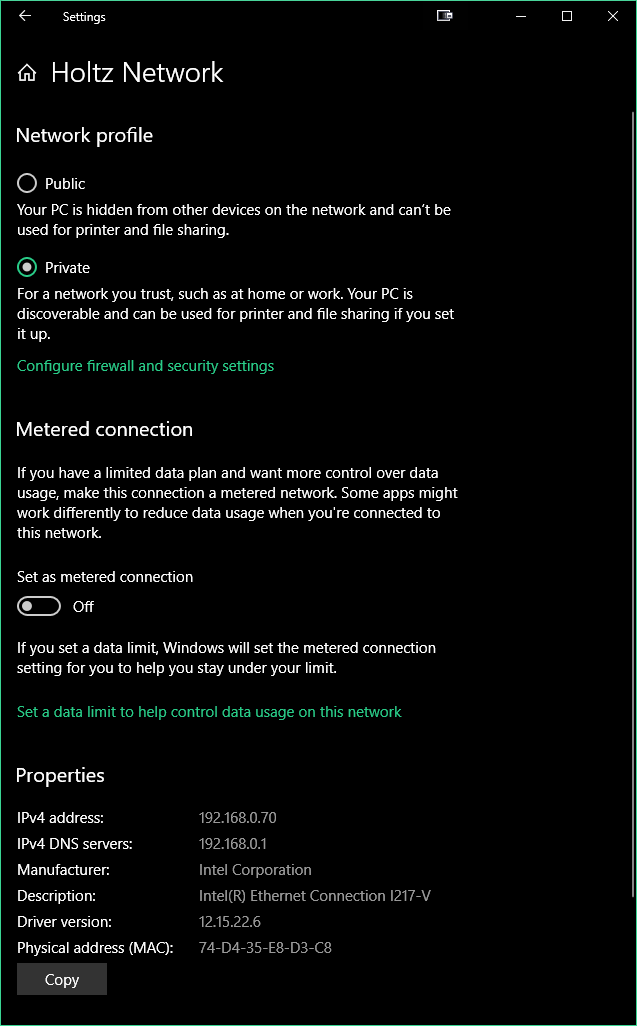
Task: Select the Public network profile
Action: click(x=27, y=183)
